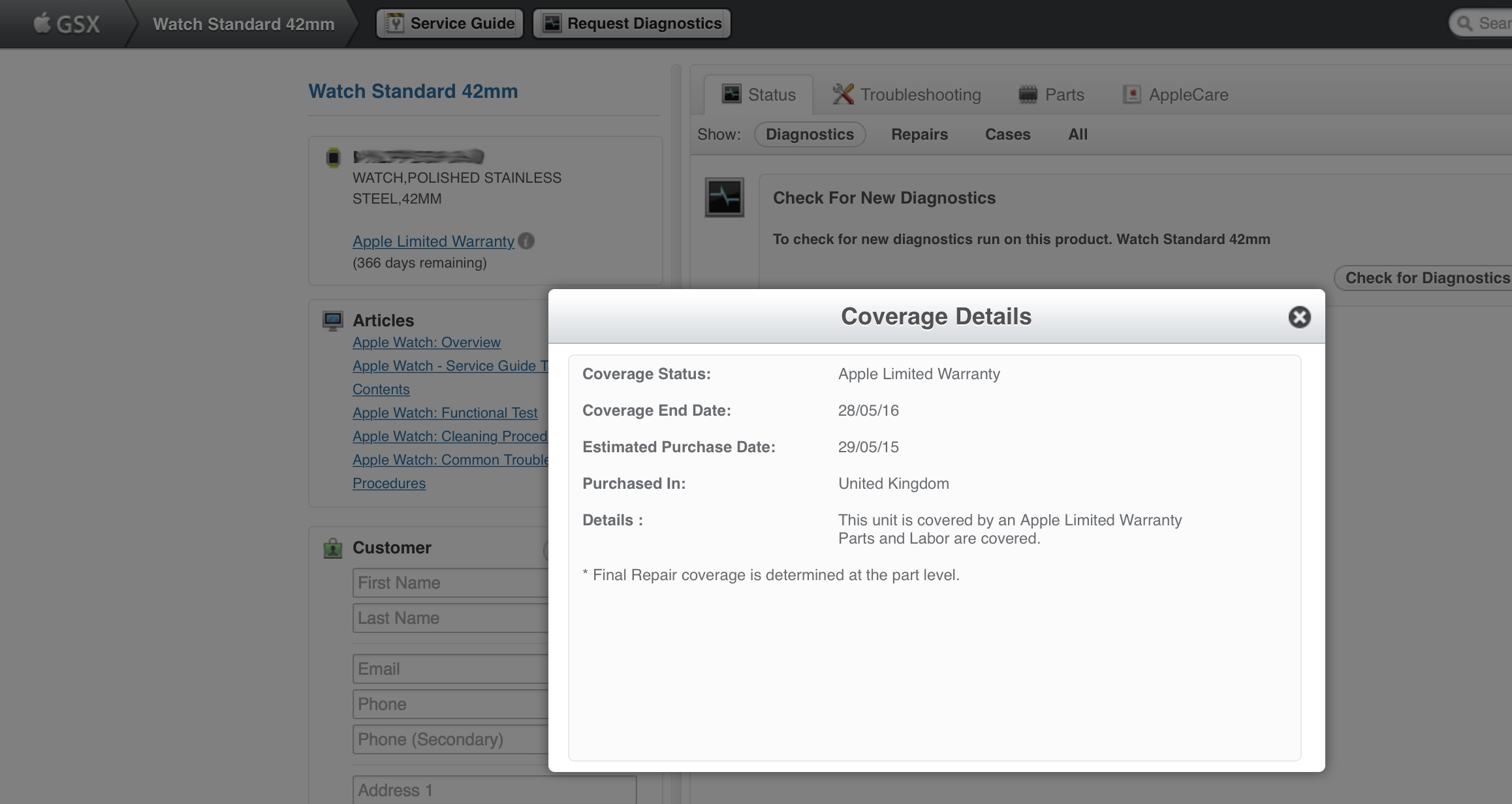This screenshot has height=804, width=1512.
Task: Click the watch product icon
Action: click(333, 157)
